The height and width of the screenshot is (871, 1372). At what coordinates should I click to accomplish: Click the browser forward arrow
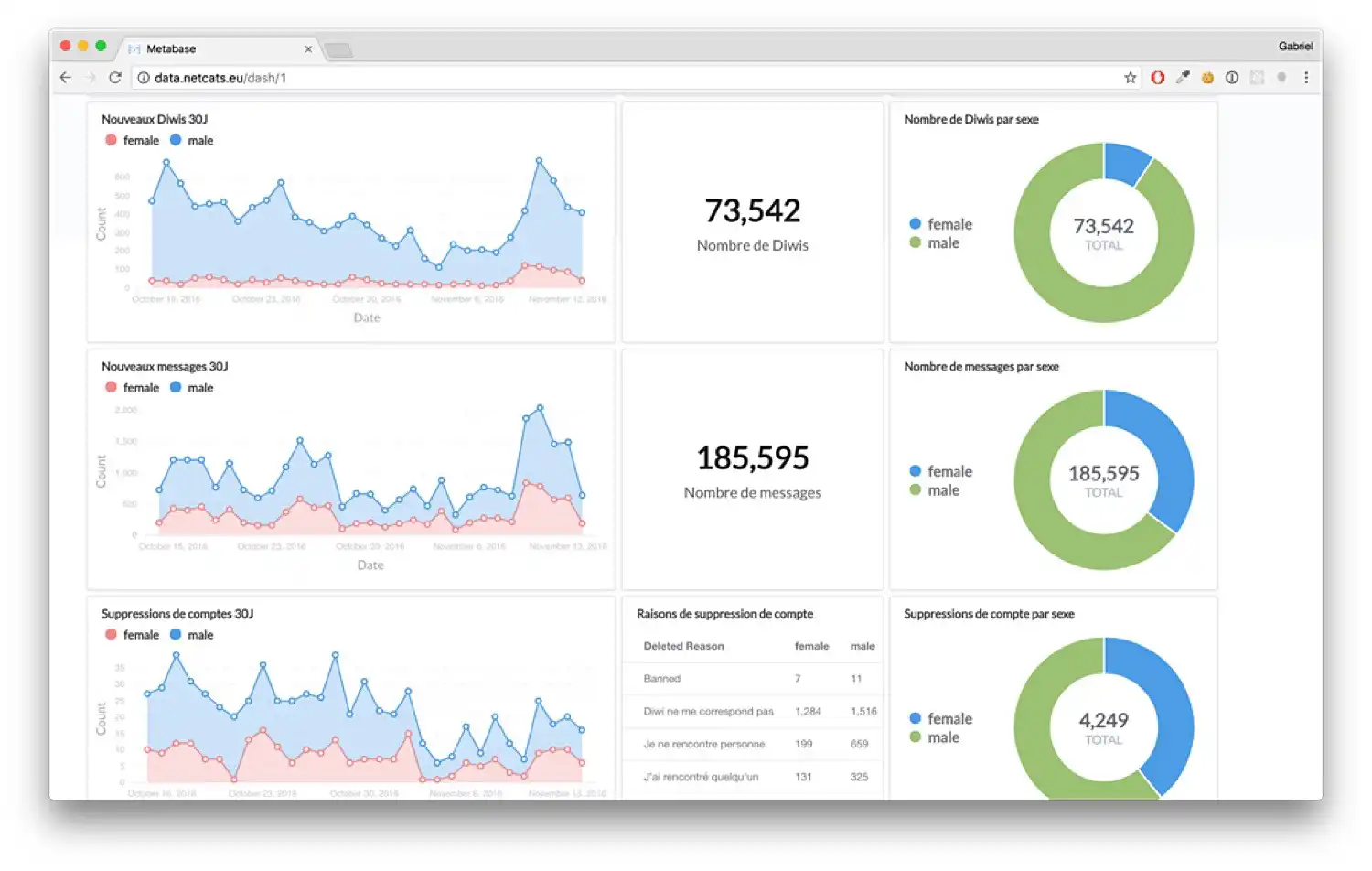pos(91,78)
